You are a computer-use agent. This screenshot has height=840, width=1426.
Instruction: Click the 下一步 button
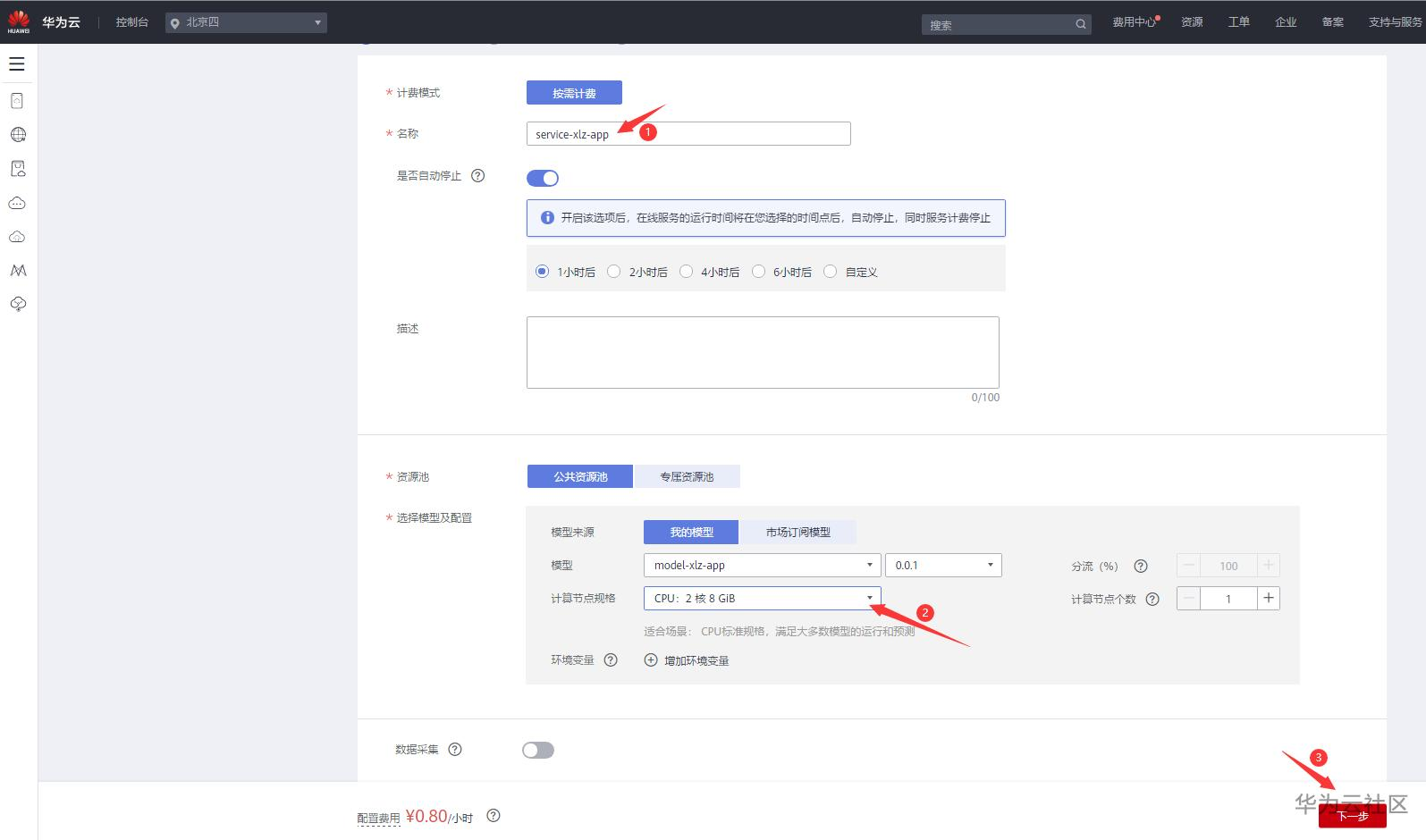pyautogui.click(x=1353, y=816)
